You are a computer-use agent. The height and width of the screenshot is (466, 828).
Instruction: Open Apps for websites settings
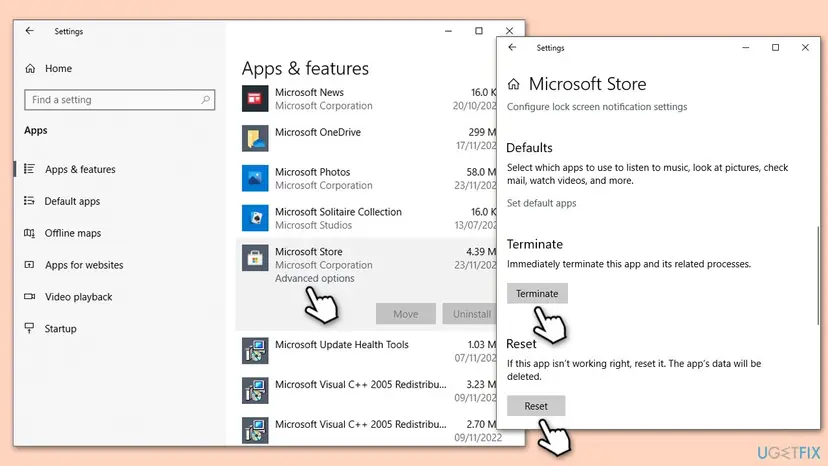84,265
